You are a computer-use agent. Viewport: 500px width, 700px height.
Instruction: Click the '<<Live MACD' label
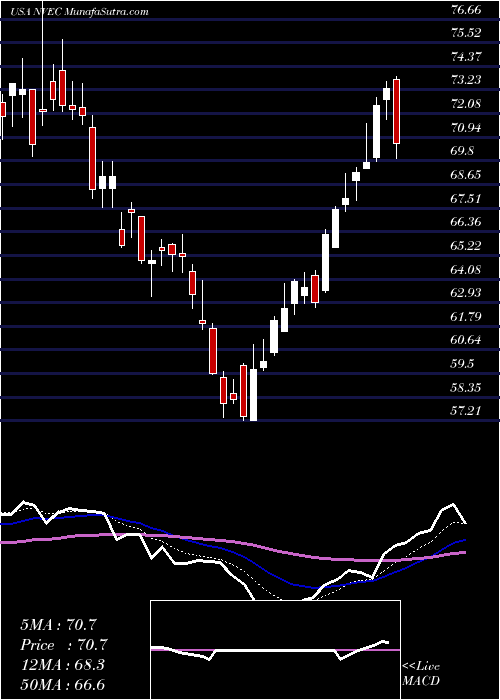[x=421, y=674]
